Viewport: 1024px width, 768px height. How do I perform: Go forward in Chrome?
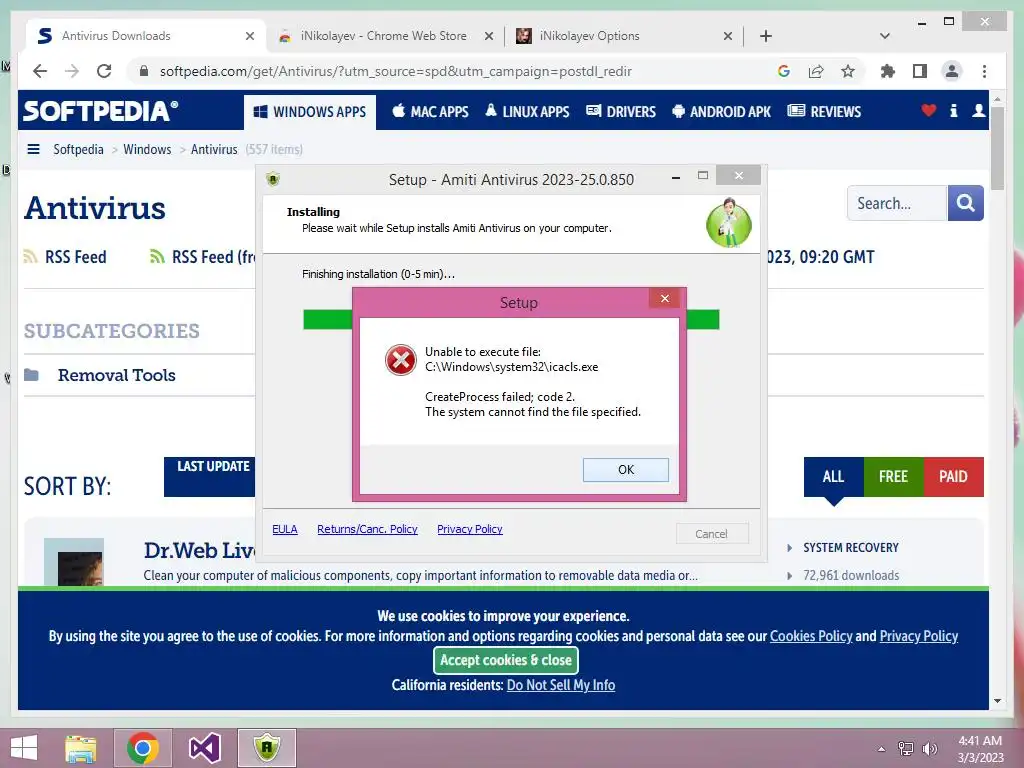coord(72,71)
